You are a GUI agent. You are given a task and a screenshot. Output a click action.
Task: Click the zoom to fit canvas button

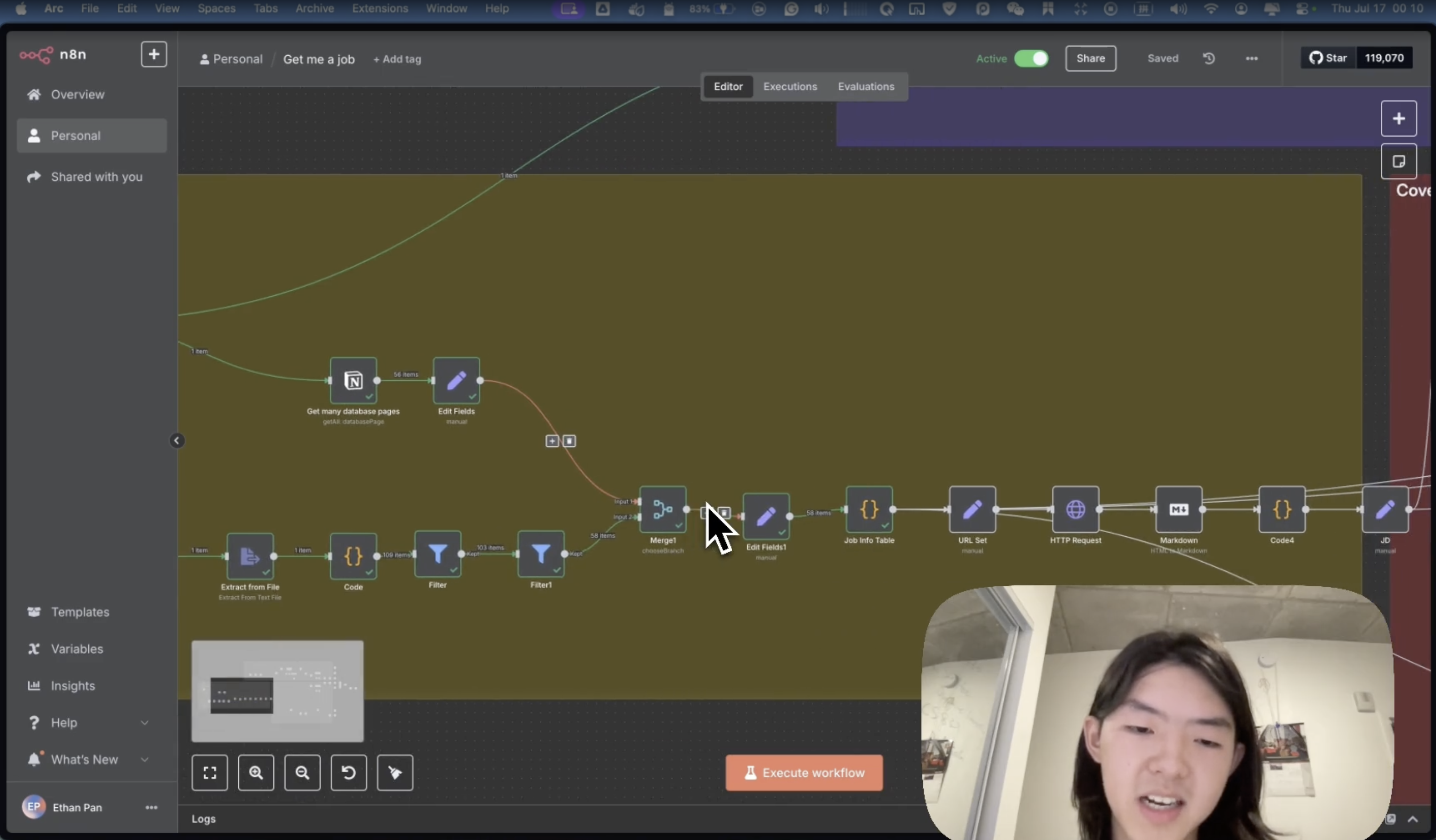point(210,772)
